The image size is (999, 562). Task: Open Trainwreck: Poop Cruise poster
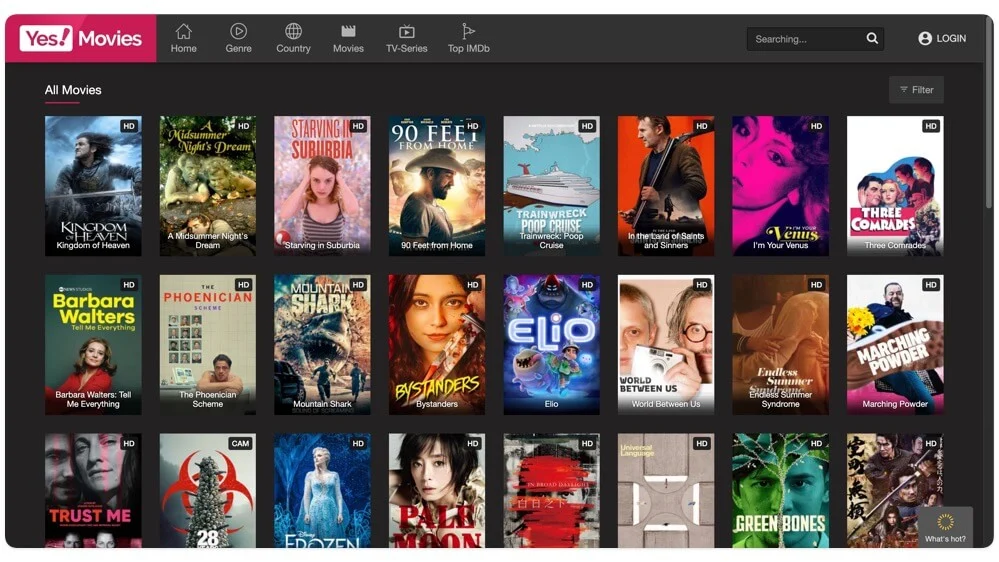tap(552, 186)
